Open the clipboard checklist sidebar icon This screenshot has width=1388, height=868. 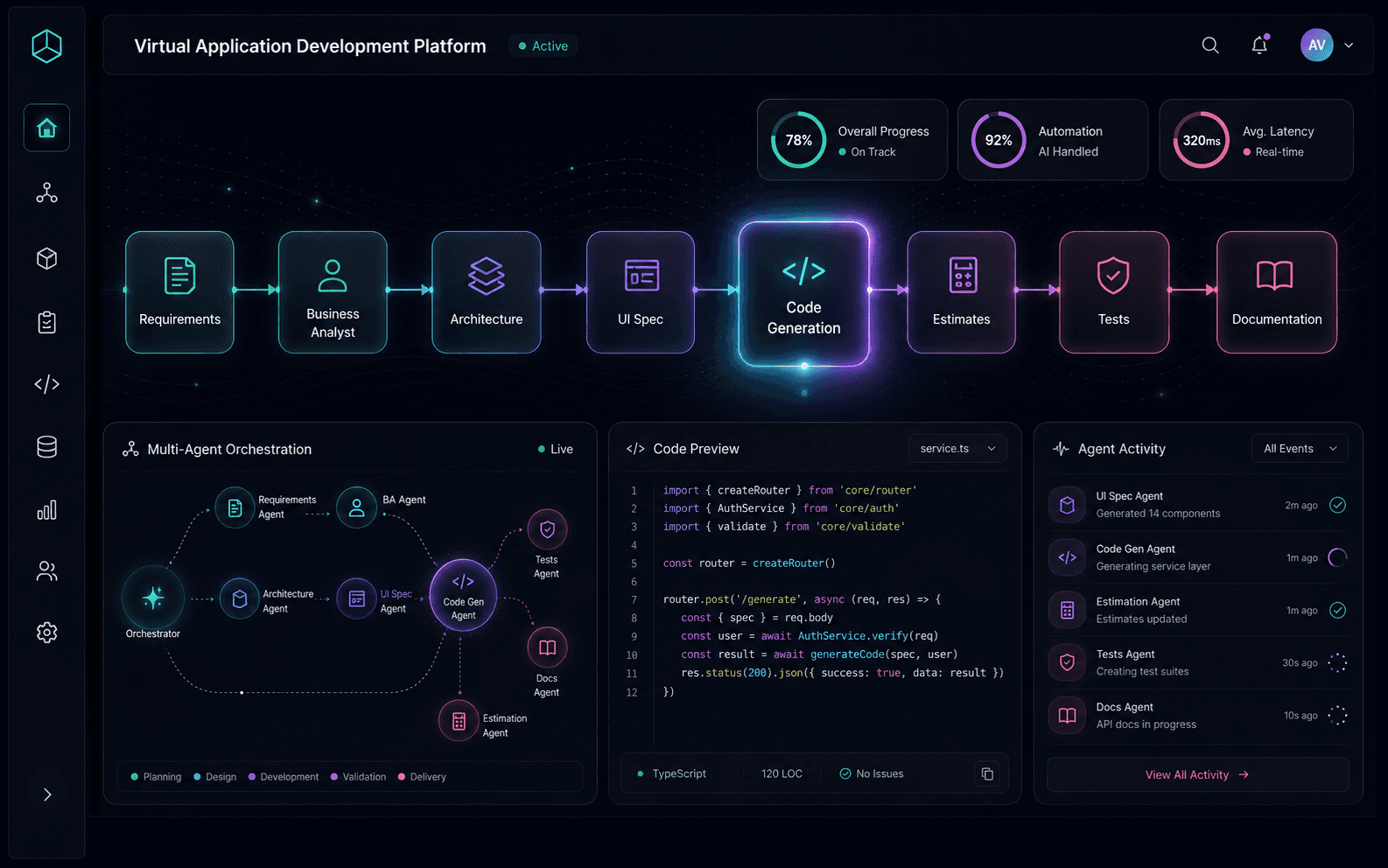46,322
